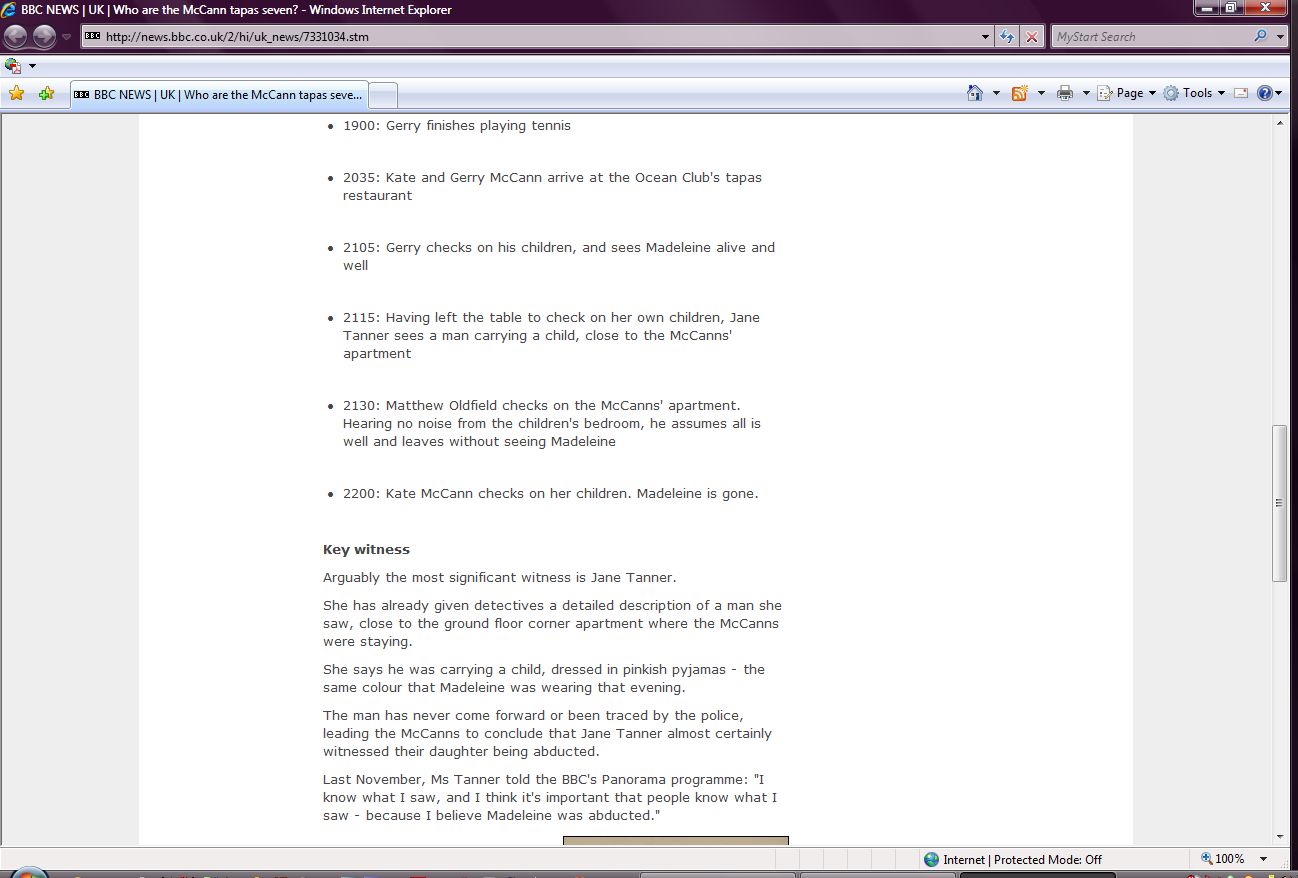Image resolution: width=1298 pixels, height=878 pixels.
Task: Open the zoom level dropdown arrow
Action: click(1264, 859)
